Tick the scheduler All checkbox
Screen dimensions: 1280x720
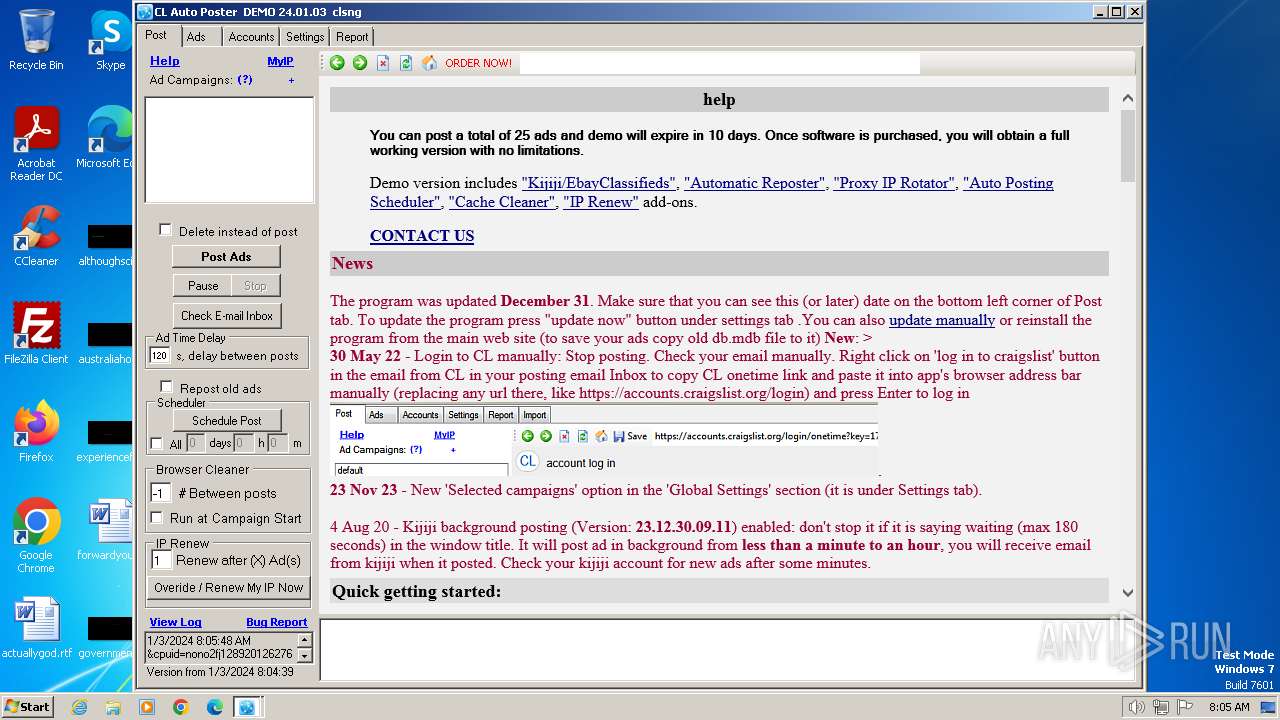(x=156, y=443)
